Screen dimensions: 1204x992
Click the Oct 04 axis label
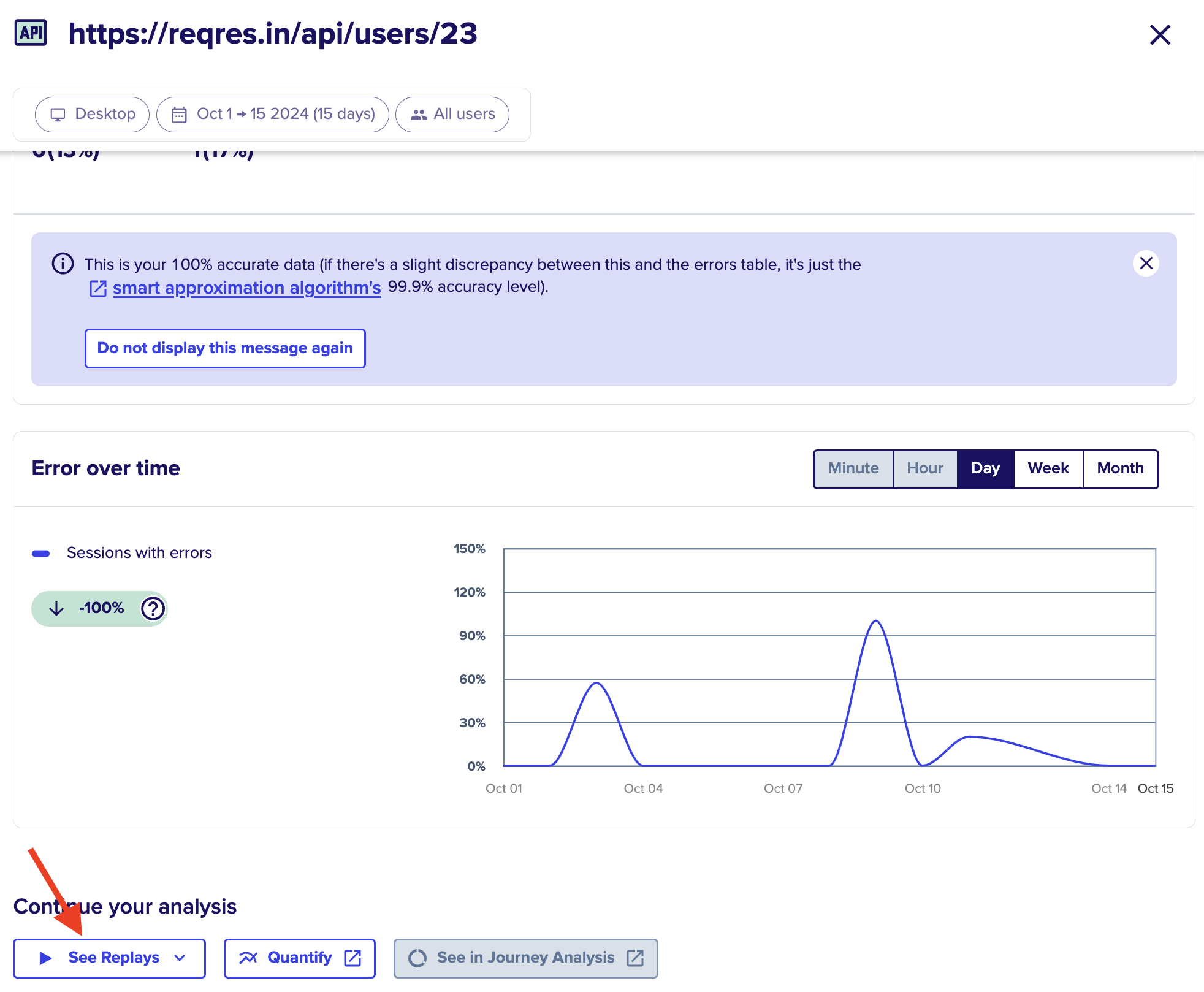[643, 788]
